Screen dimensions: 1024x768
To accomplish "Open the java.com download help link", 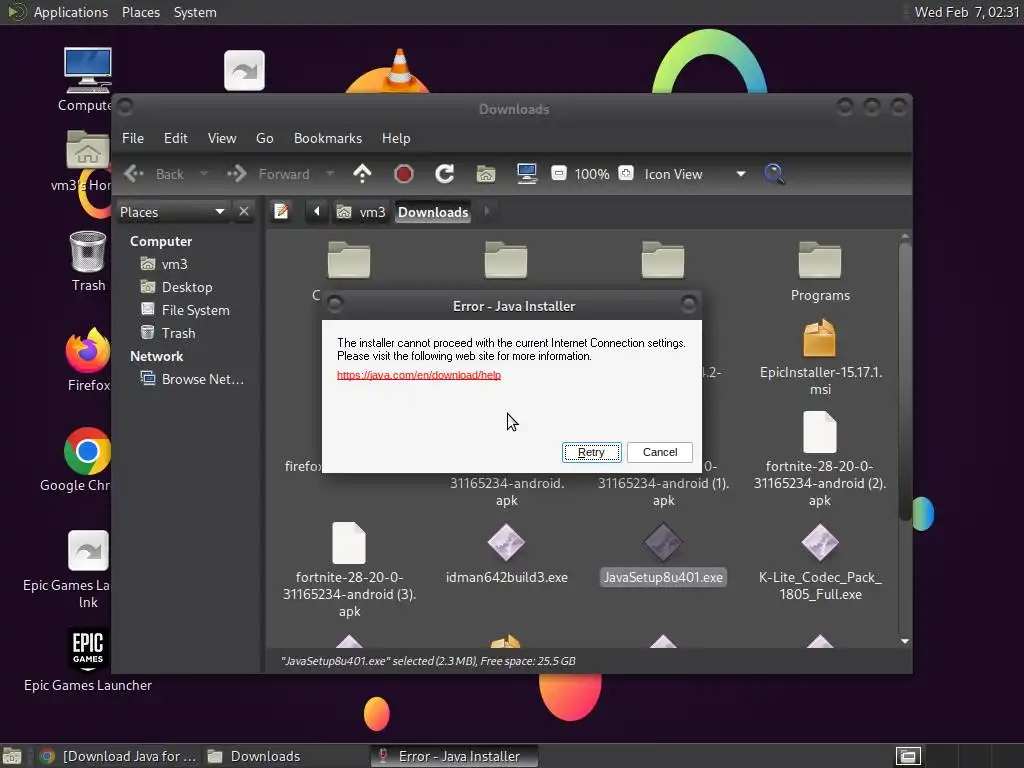I will (419, 375).
